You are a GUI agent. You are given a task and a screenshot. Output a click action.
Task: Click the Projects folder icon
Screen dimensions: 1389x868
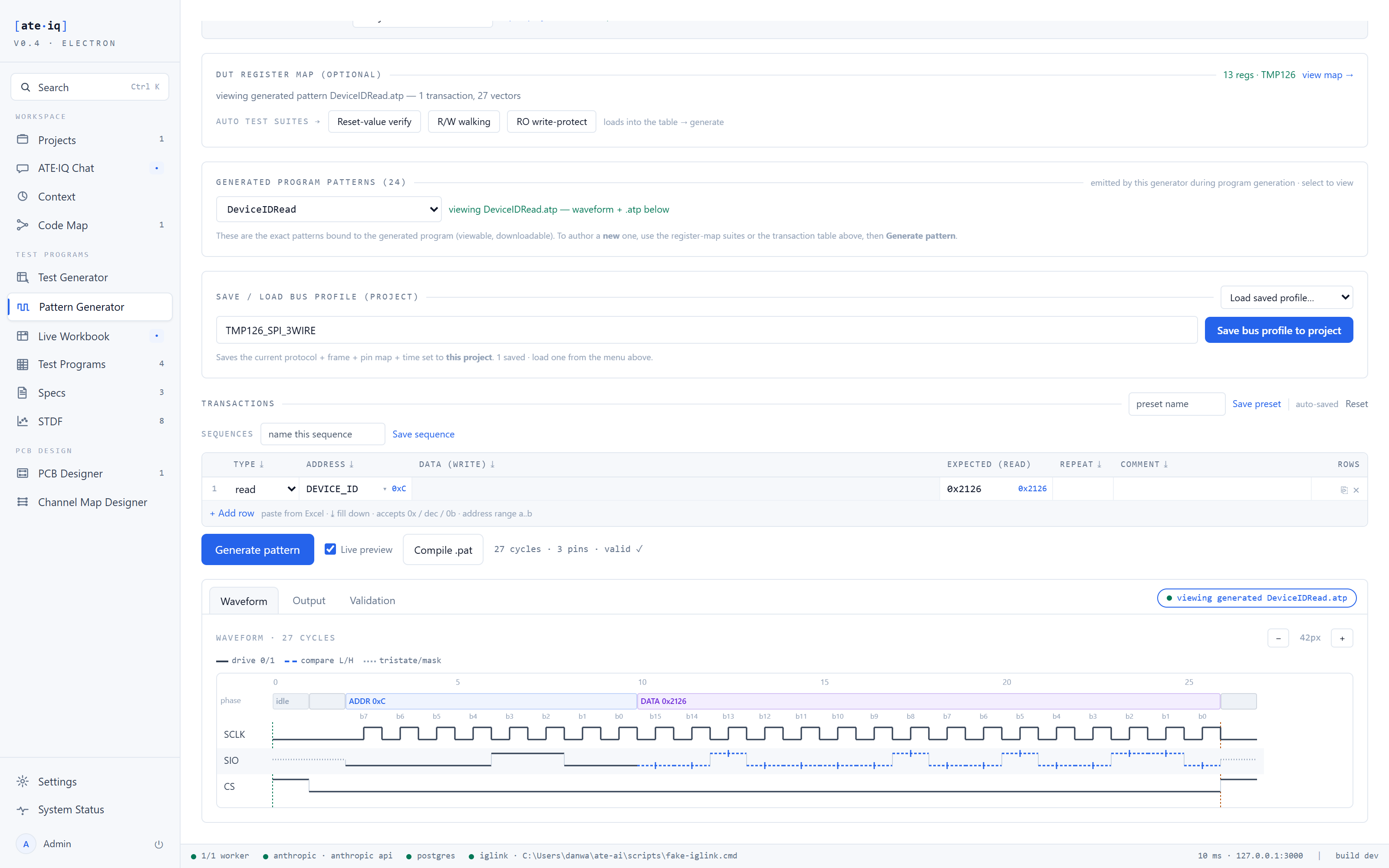pyautogui.click(x=23, y=139)
